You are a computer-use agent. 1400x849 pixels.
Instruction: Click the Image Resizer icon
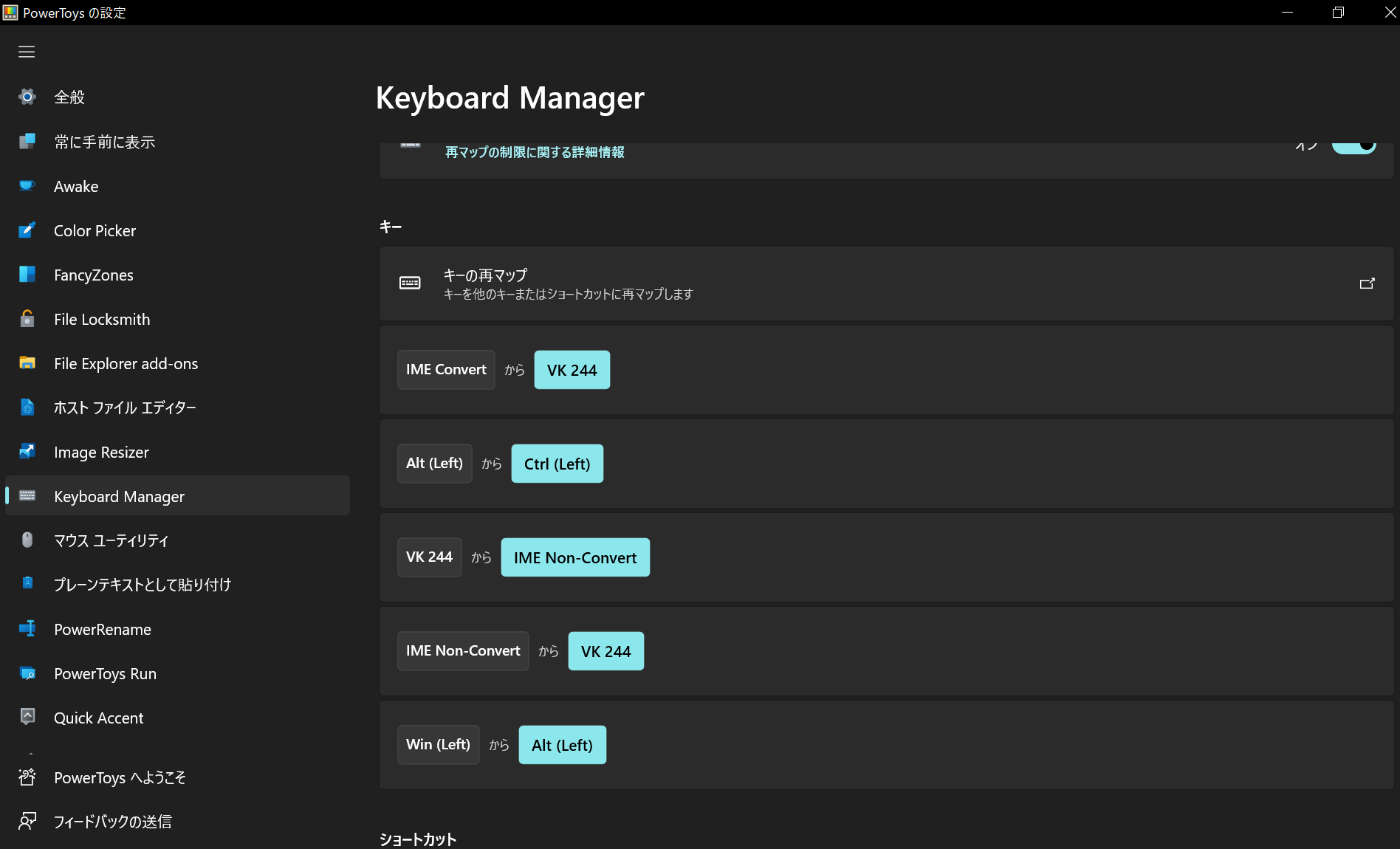pos(27,451)
